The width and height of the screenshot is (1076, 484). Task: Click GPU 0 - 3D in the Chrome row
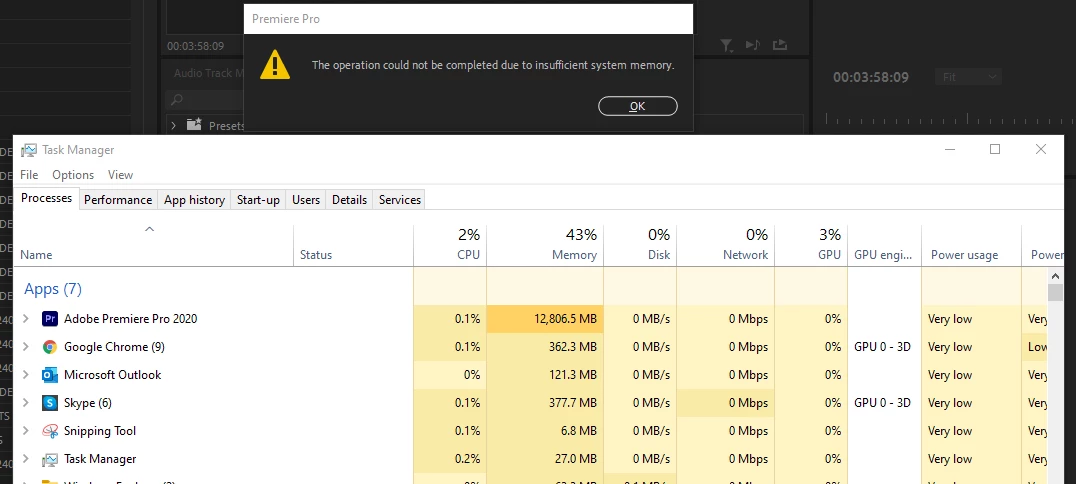point(882,347)
